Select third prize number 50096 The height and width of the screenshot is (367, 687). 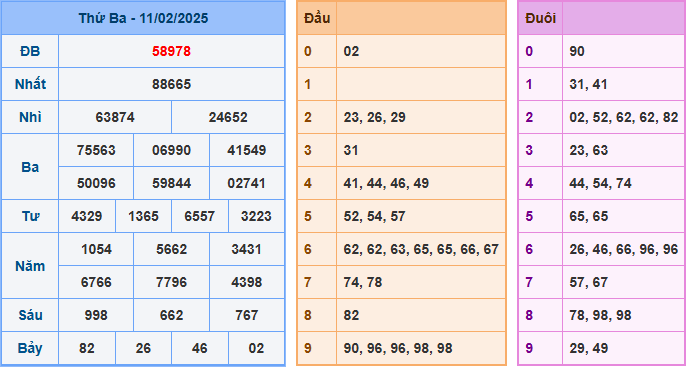click(x=96, y=183)
